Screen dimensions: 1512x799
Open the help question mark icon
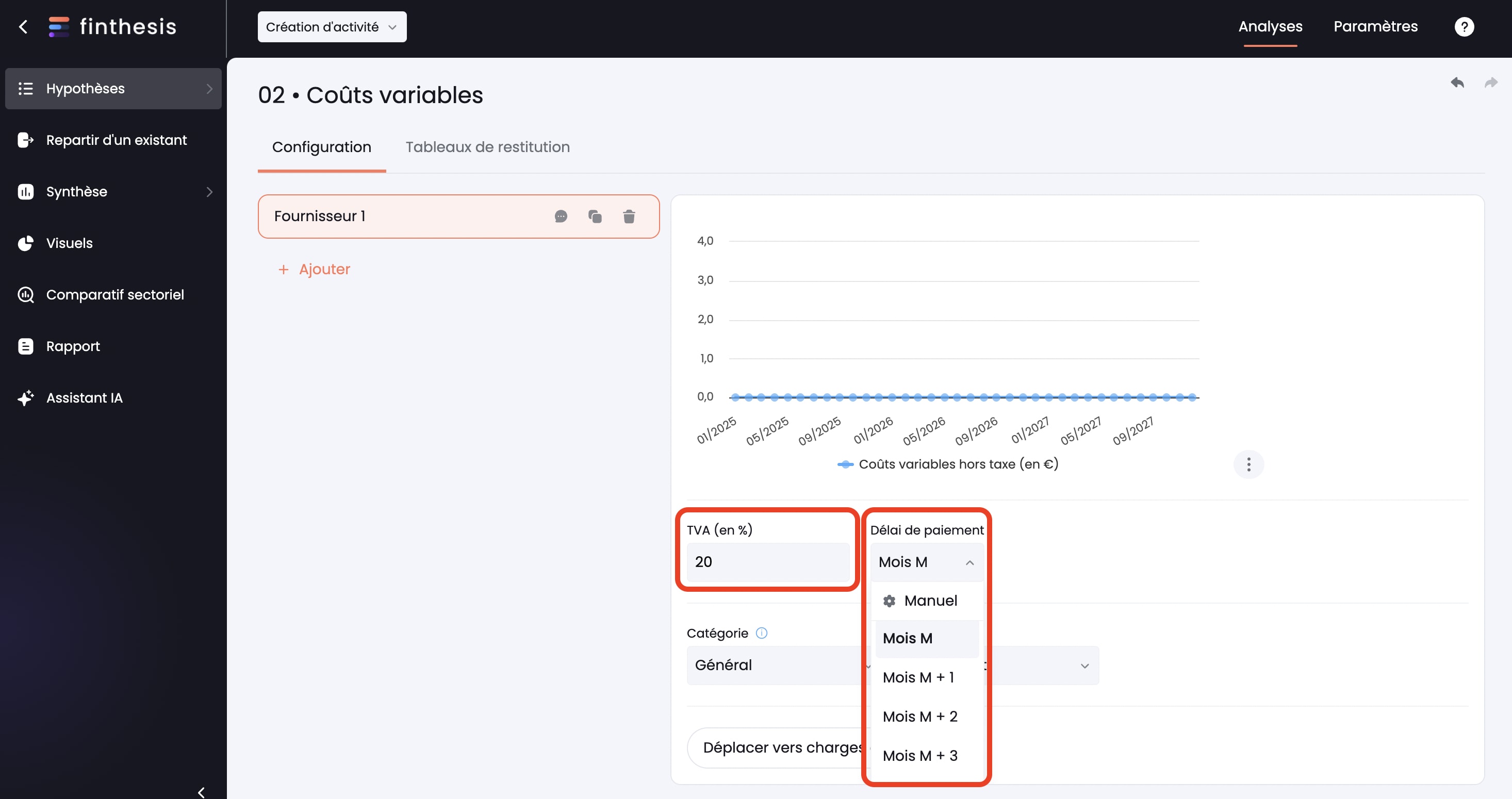tap(1464, 27)
